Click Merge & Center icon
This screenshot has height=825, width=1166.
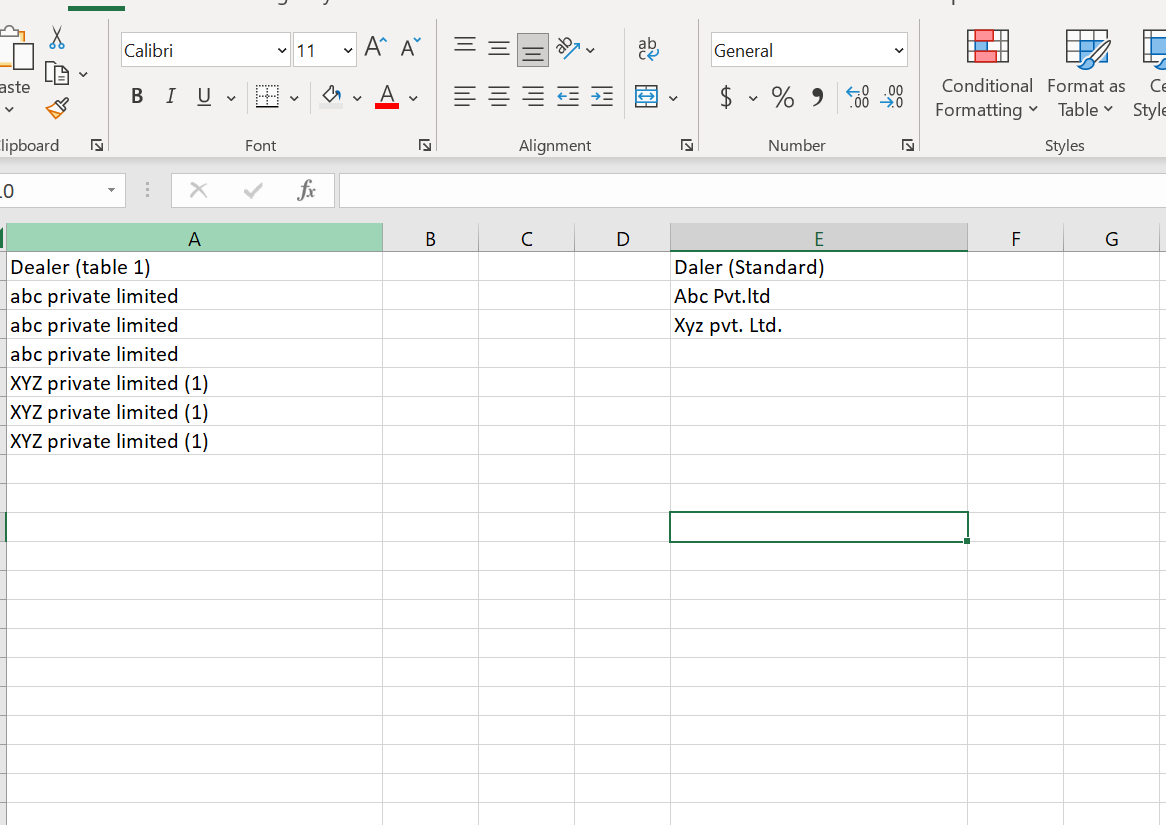[x=646, y=97]
